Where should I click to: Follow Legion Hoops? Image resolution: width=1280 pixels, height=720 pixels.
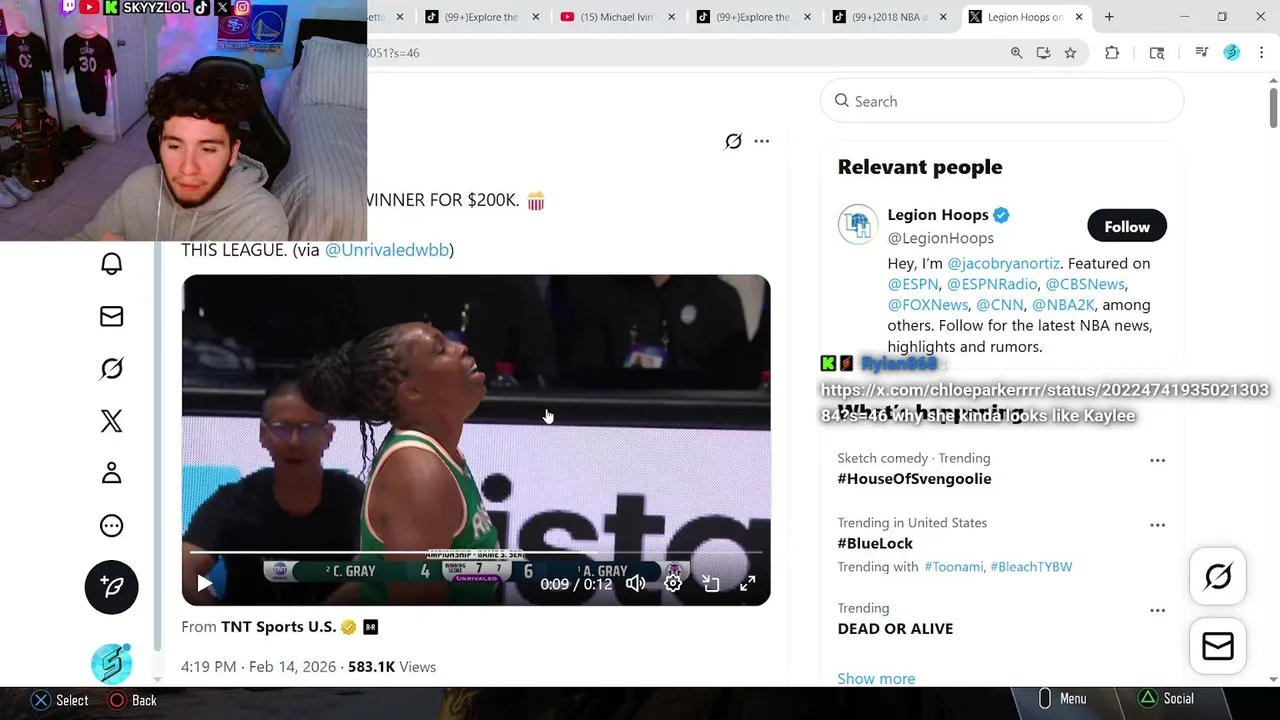1127,227
